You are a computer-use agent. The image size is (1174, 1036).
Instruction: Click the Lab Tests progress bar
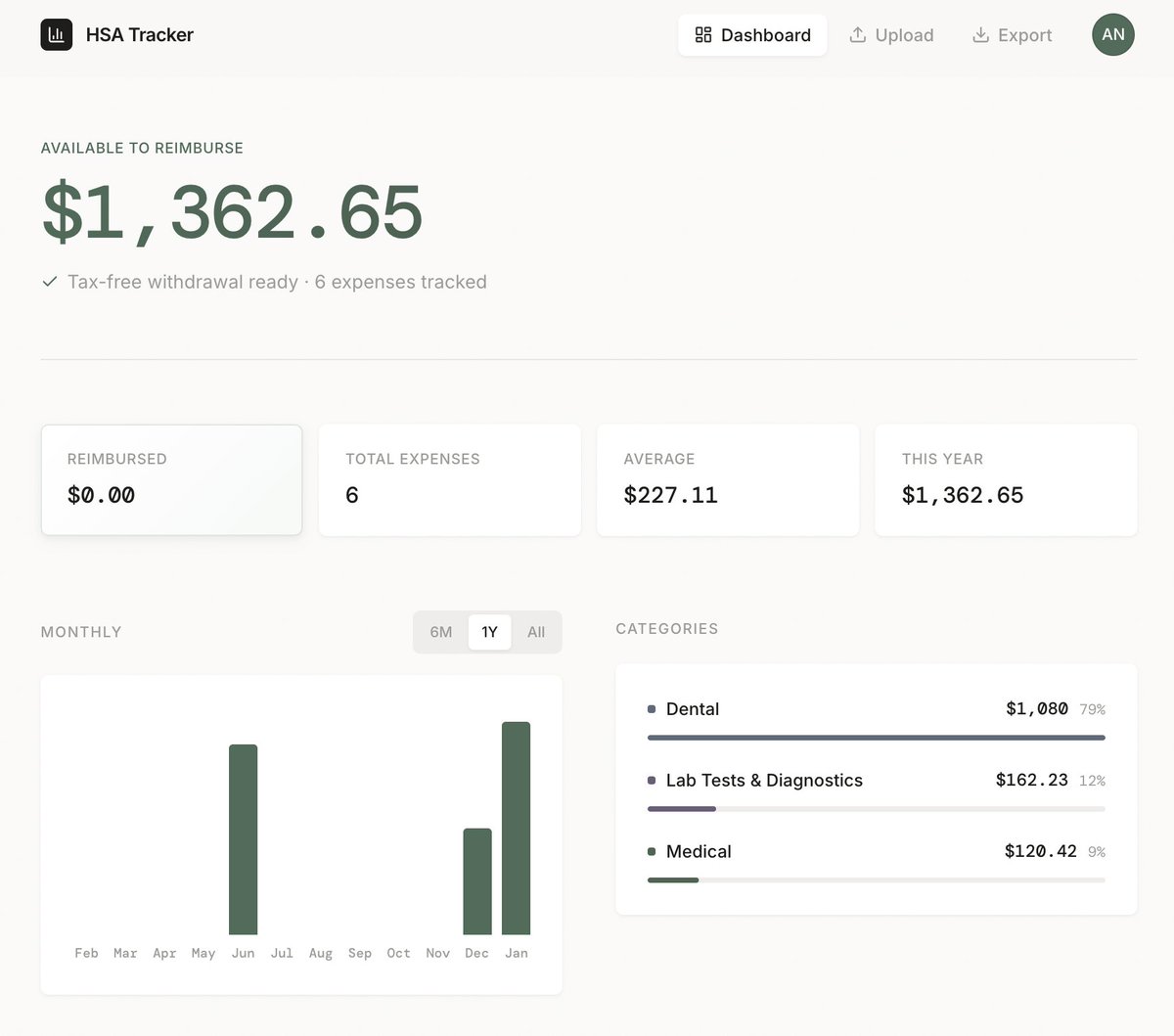[x=877, y=809]
